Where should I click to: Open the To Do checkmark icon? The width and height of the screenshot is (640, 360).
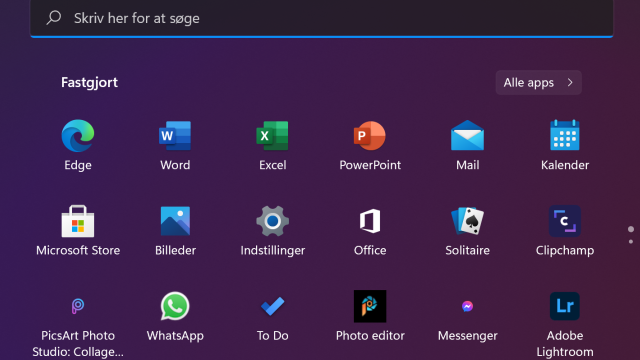click(272, 306)
